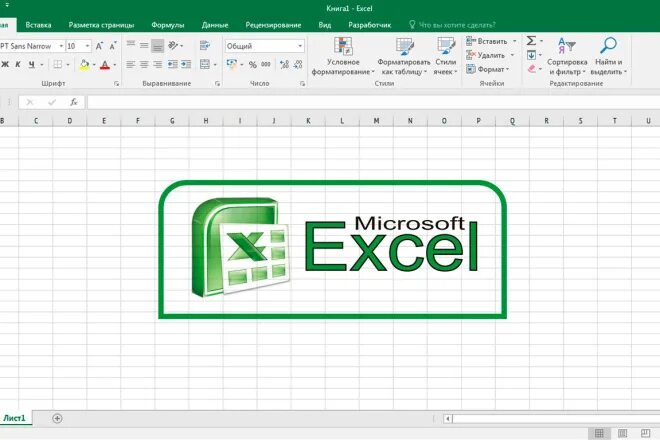Switch to the Разметка страницы tab

click(x=101, y=25)
